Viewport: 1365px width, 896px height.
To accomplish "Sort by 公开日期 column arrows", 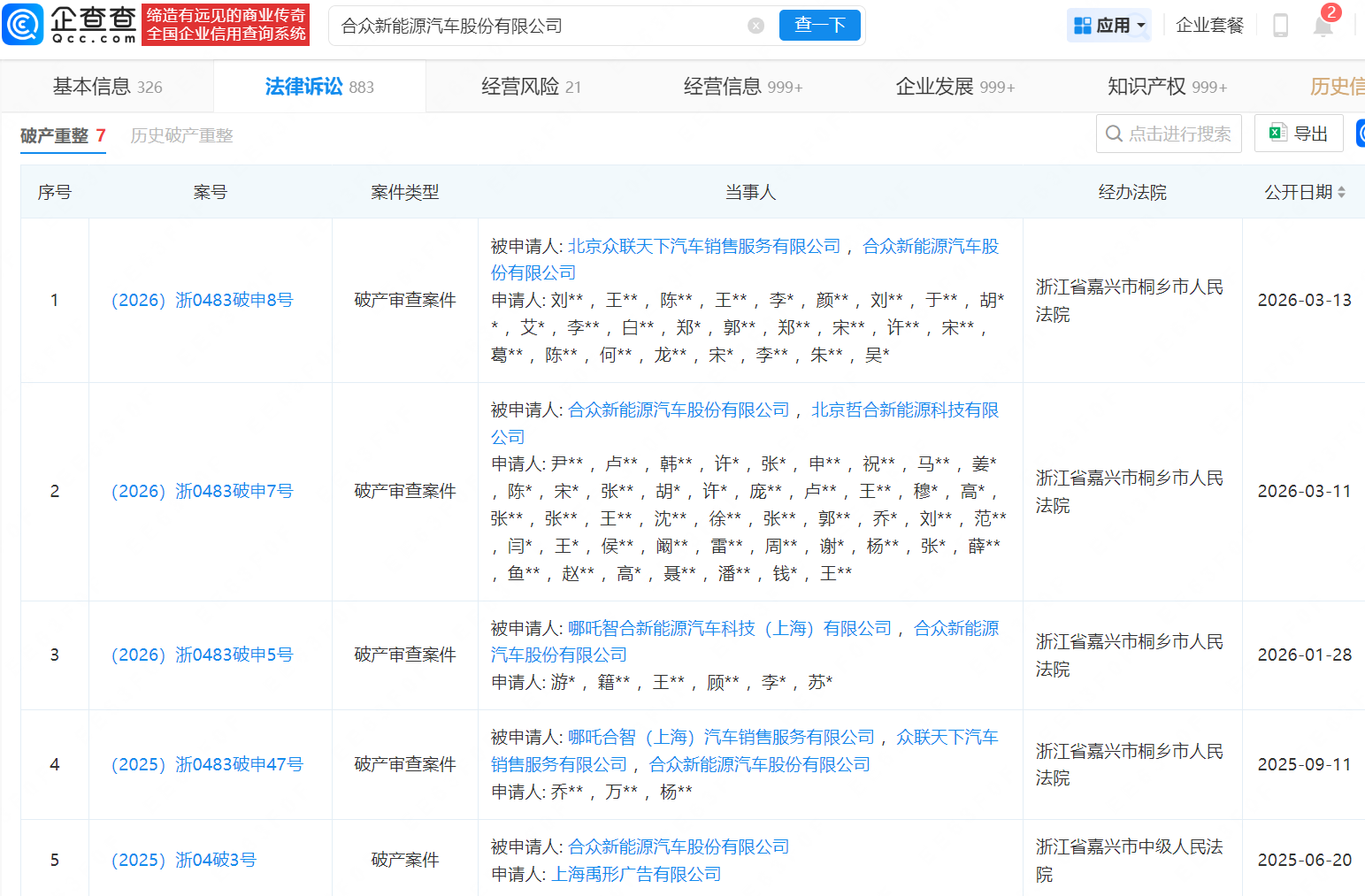I will coord(1341,192).
